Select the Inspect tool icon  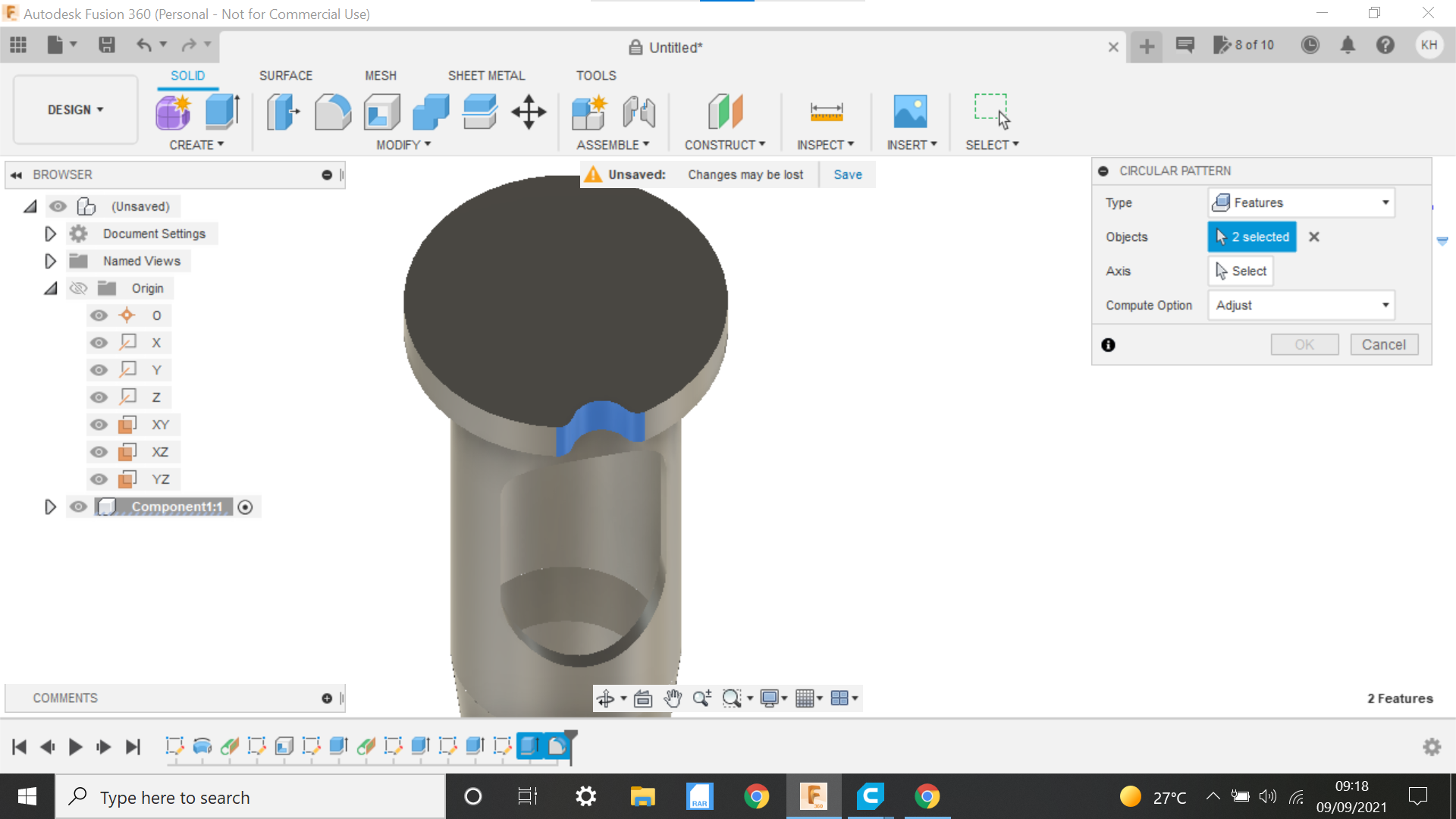pyautogui.click(x=826, y=111)
